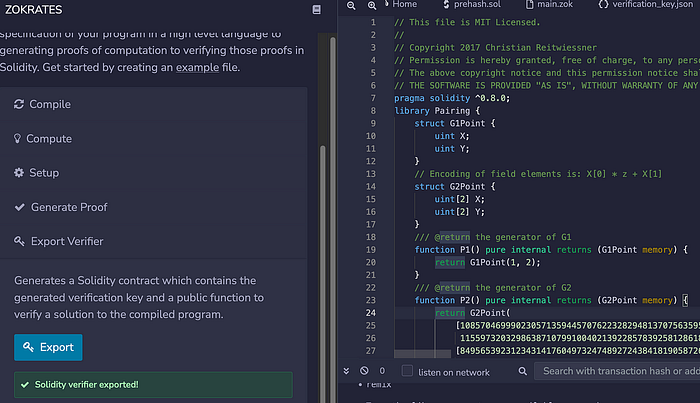Click the struct G1Point declaration
The height and width of the screenshot is (403, 700).
pyautogui.click(x=455, y=123)
